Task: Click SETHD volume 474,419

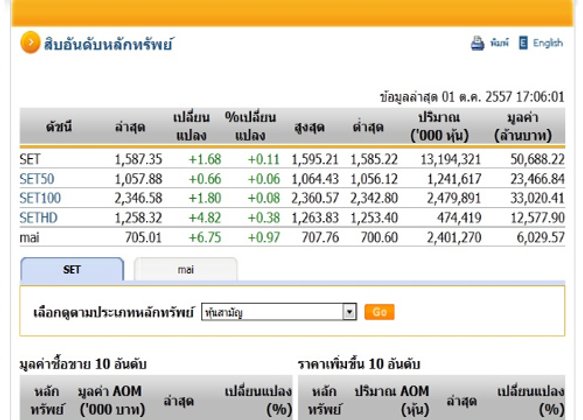Action: pos(460,218)
